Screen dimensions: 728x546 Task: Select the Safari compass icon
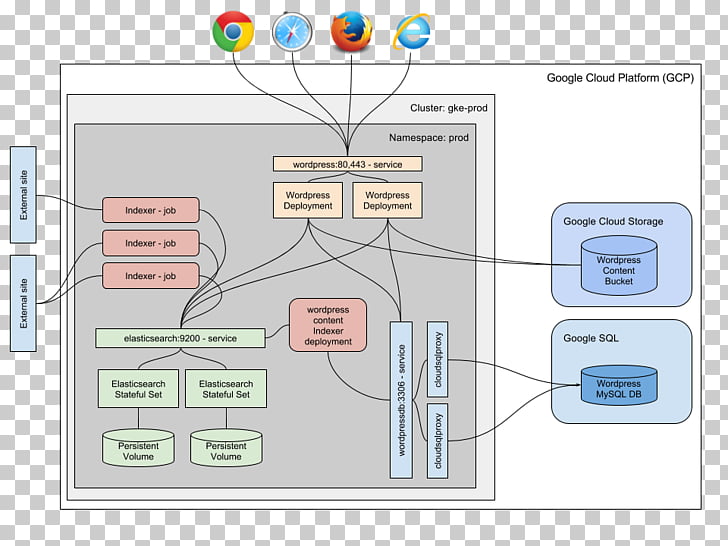pos(292,32)
